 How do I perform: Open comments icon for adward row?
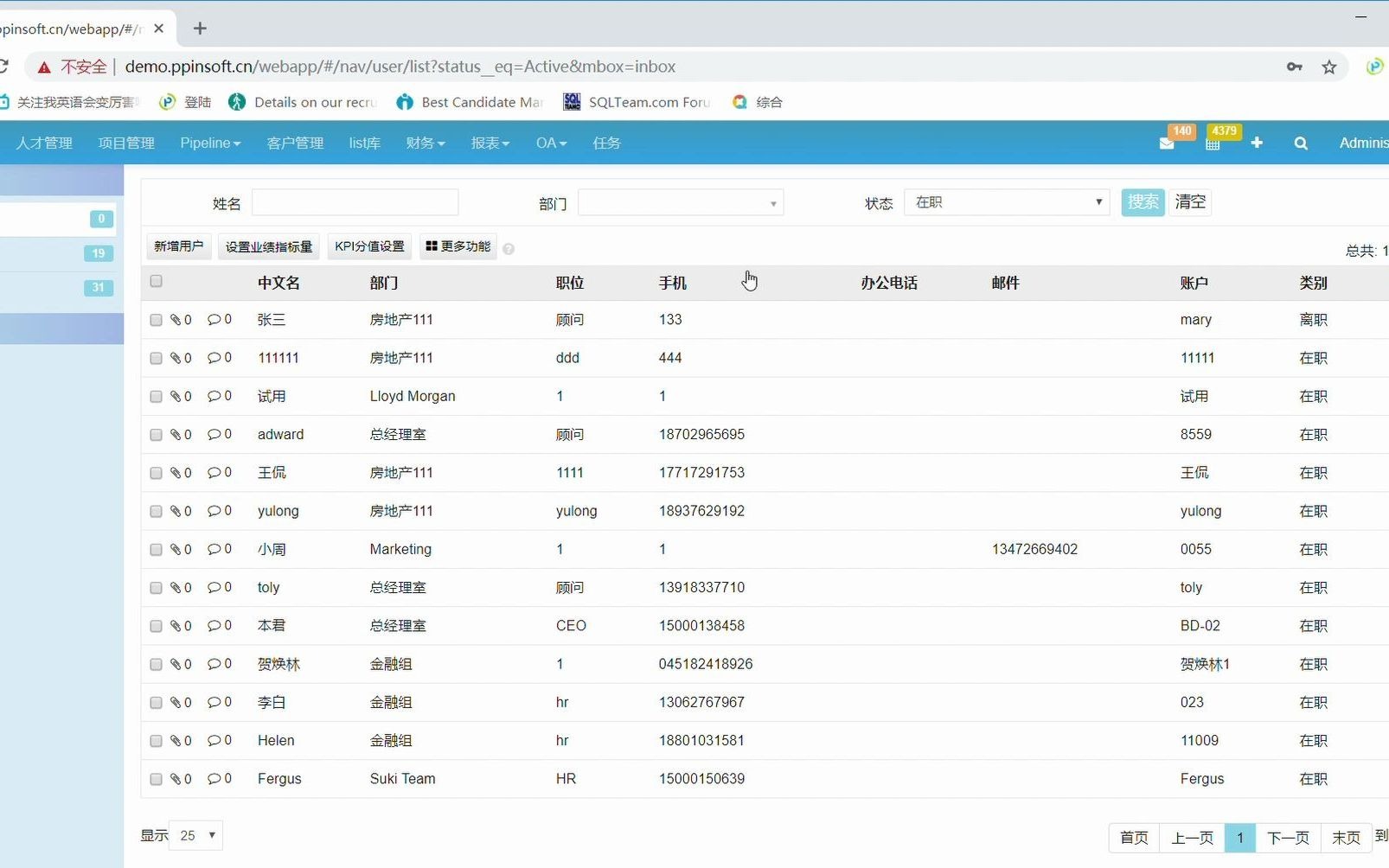click(214, 434)
